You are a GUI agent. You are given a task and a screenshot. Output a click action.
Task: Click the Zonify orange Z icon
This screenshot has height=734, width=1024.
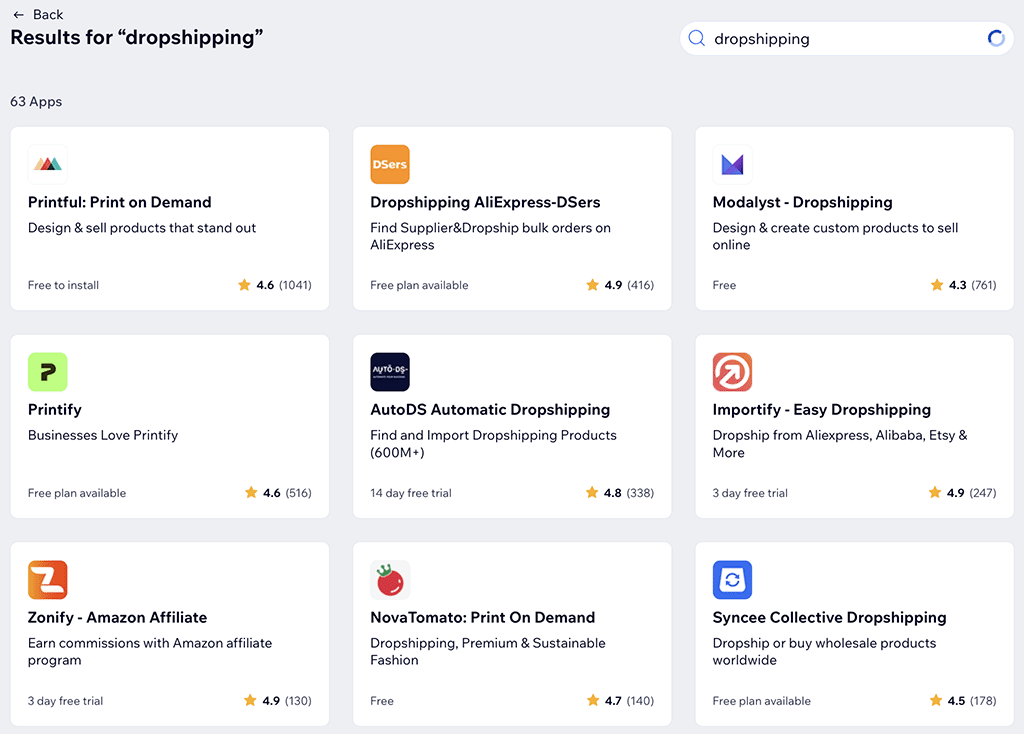[48, 580]
